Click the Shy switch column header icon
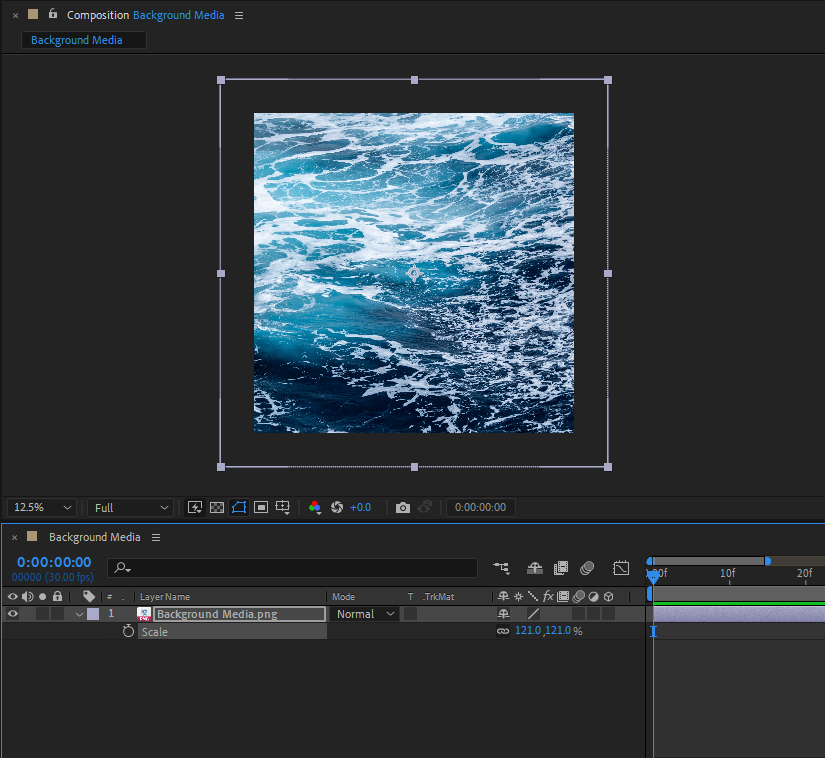 click(x=503, y=596)
